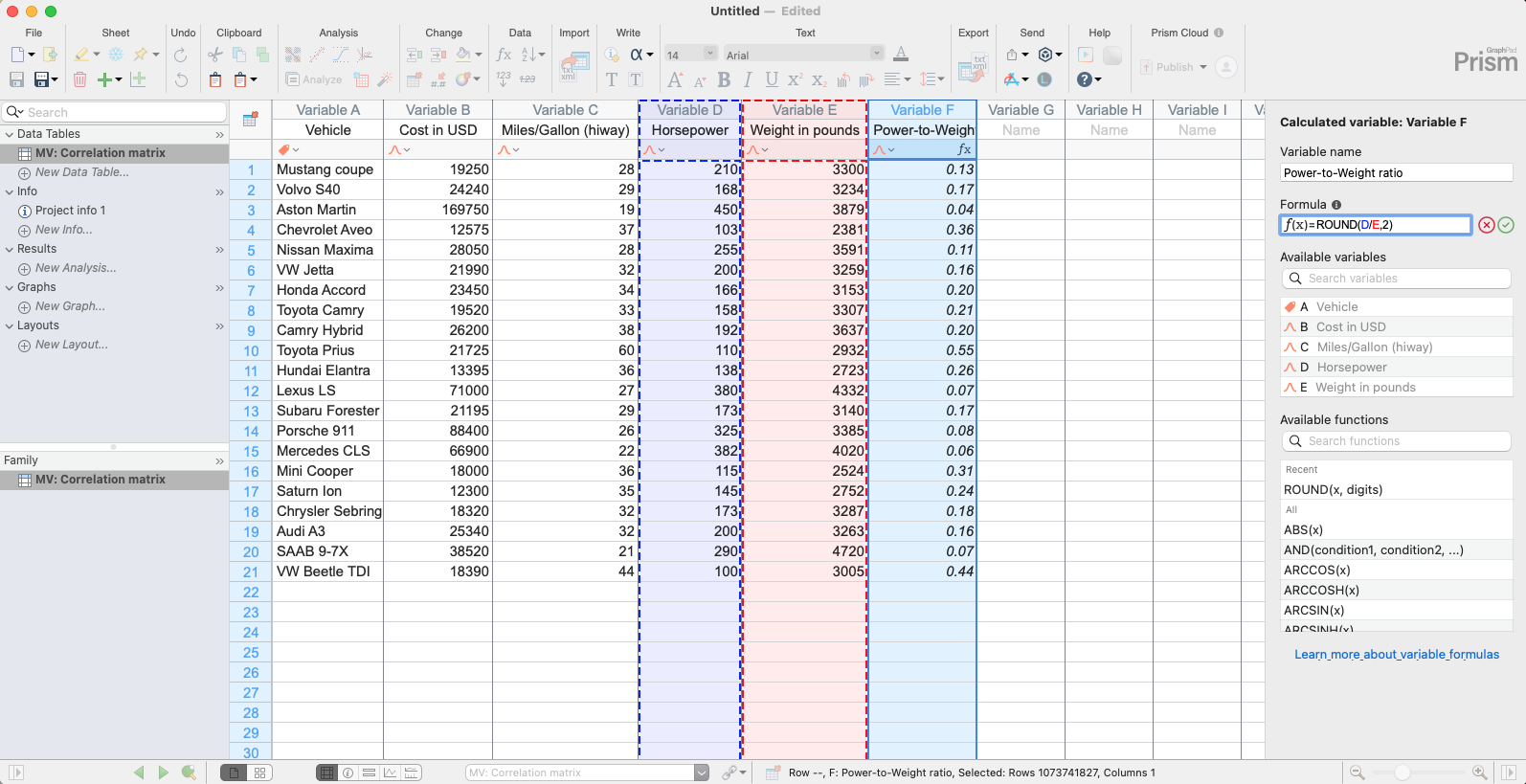Select ROUND(x, digits) from recent functions

1333,489
